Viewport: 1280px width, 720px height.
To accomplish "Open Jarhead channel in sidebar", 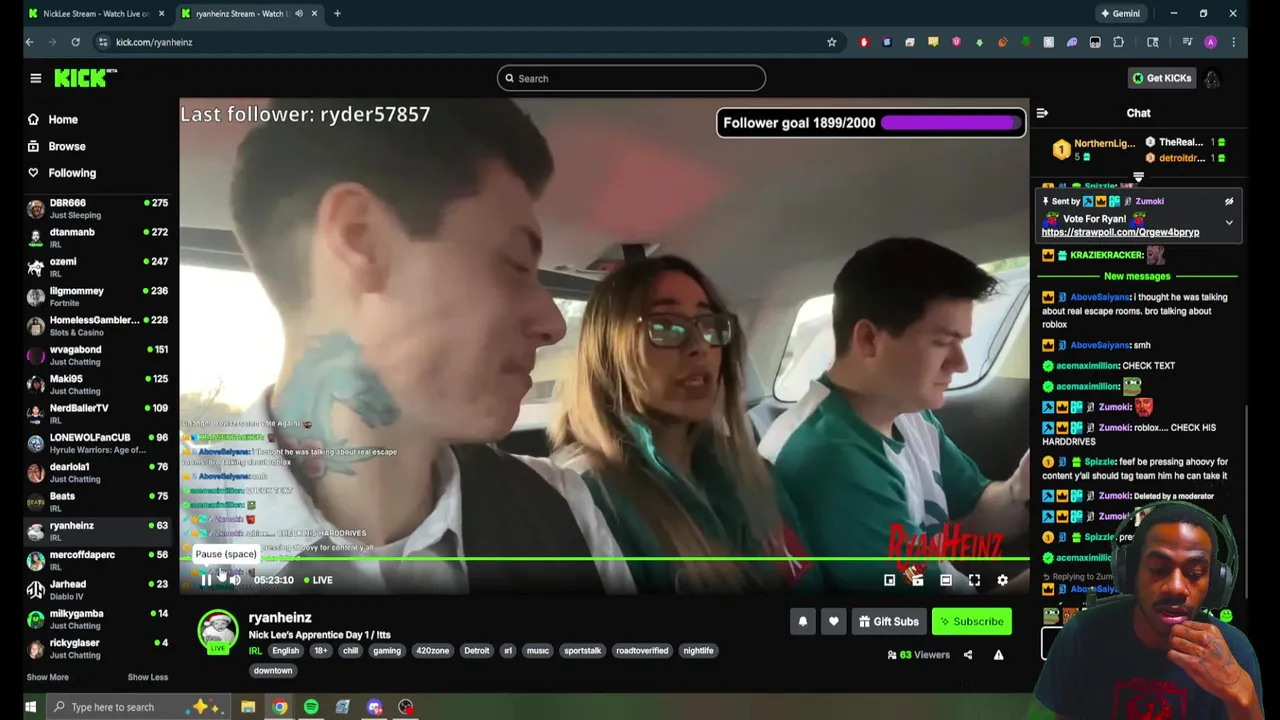I will 98,590.
